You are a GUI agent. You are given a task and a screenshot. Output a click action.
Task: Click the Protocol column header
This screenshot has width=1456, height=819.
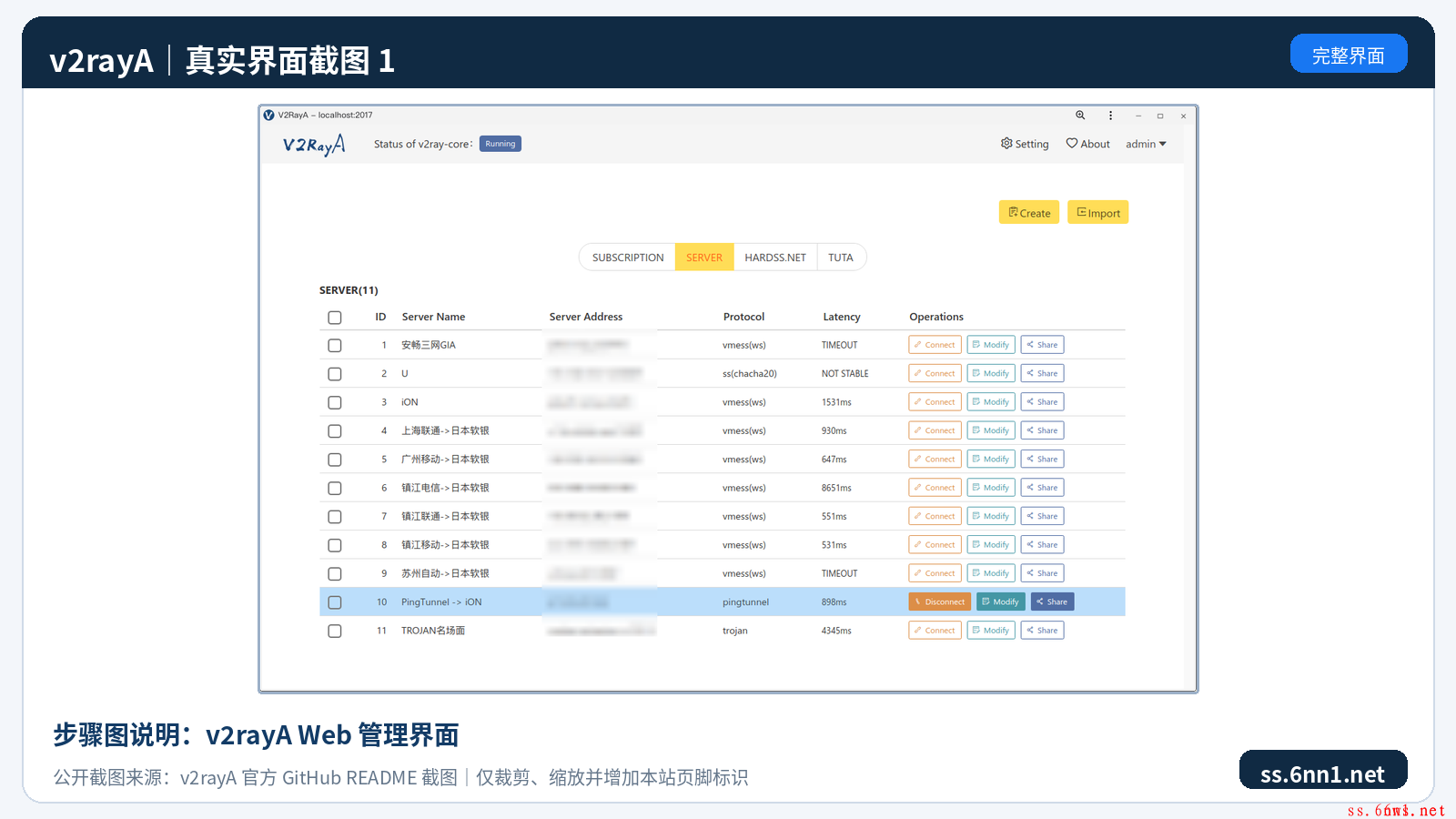(x=743, y=317)
